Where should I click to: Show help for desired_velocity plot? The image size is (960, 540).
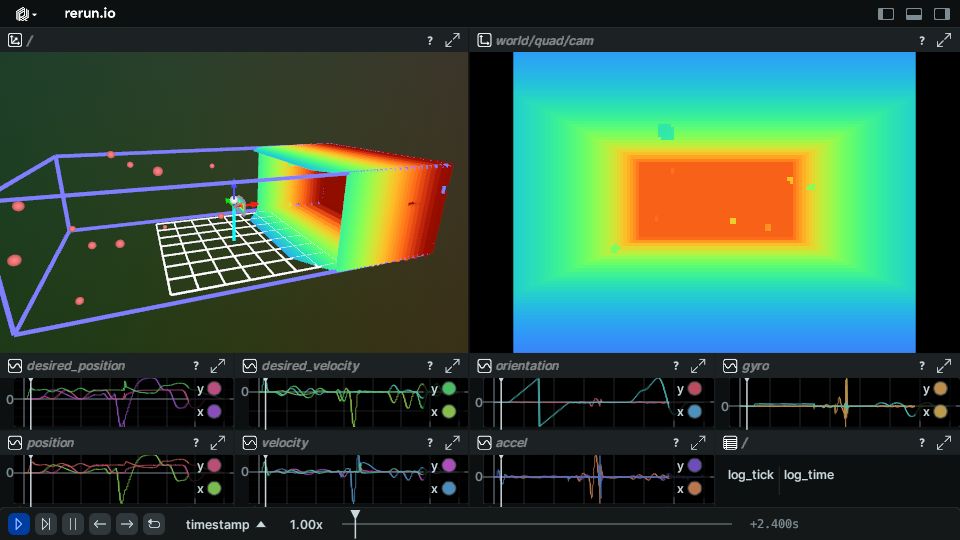click(430, 366)
